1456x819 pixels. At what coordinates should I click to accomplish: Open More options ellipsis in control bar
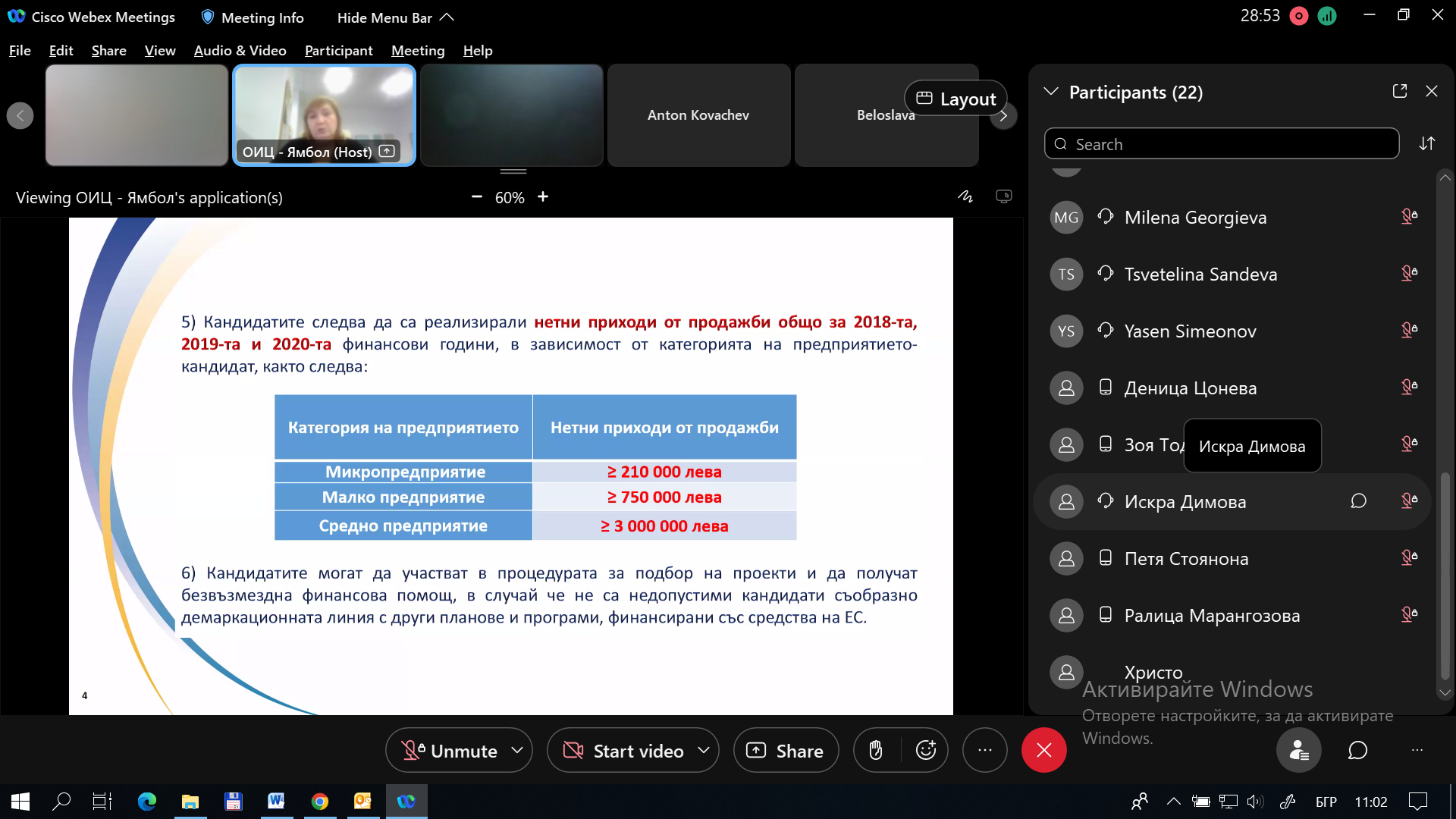[x=984, y=751]
